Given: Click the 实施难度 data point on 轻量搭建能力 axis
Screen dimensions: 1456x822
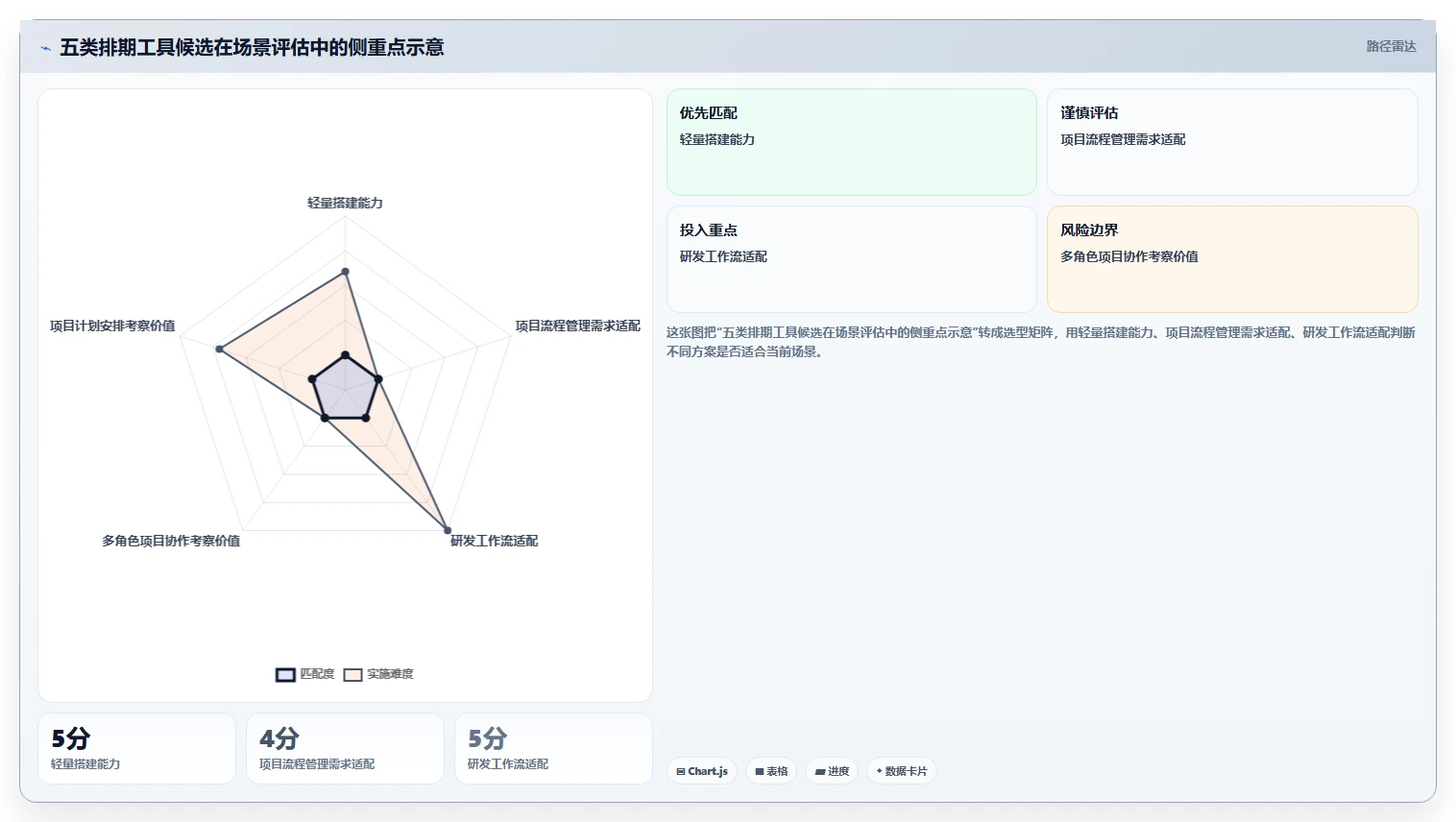Looking at the screenshot, I should click(x=346, y=272).
